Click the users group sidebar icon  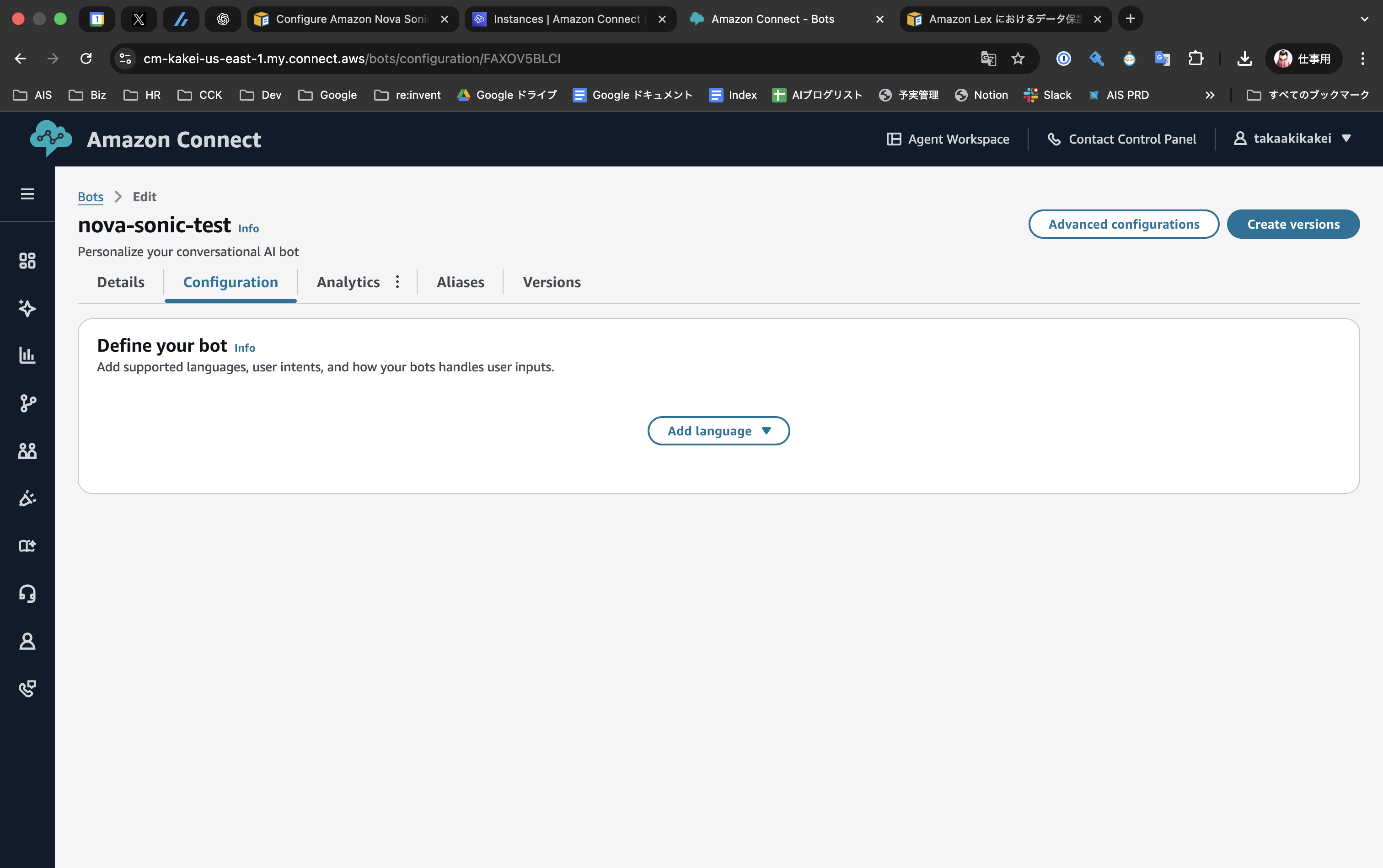27,450
